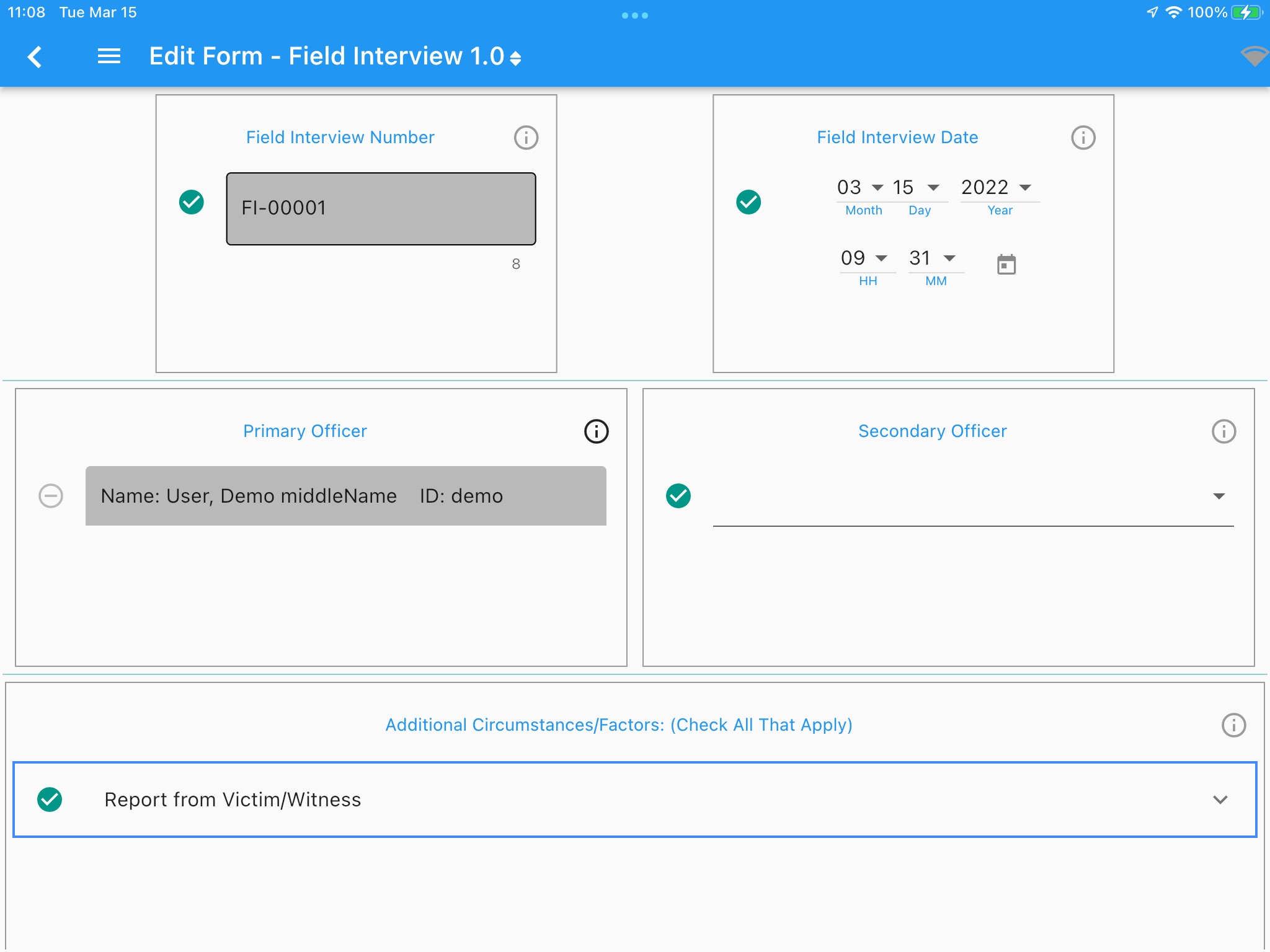
Task: Open the hamburger menu
Action: point(109,56)
